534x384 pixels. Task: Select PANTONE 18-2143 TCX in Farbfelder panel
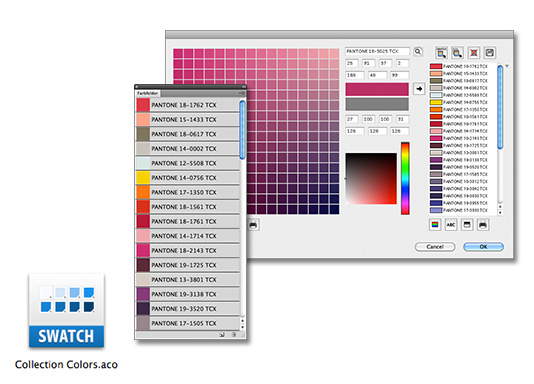[x=188, y=251]
